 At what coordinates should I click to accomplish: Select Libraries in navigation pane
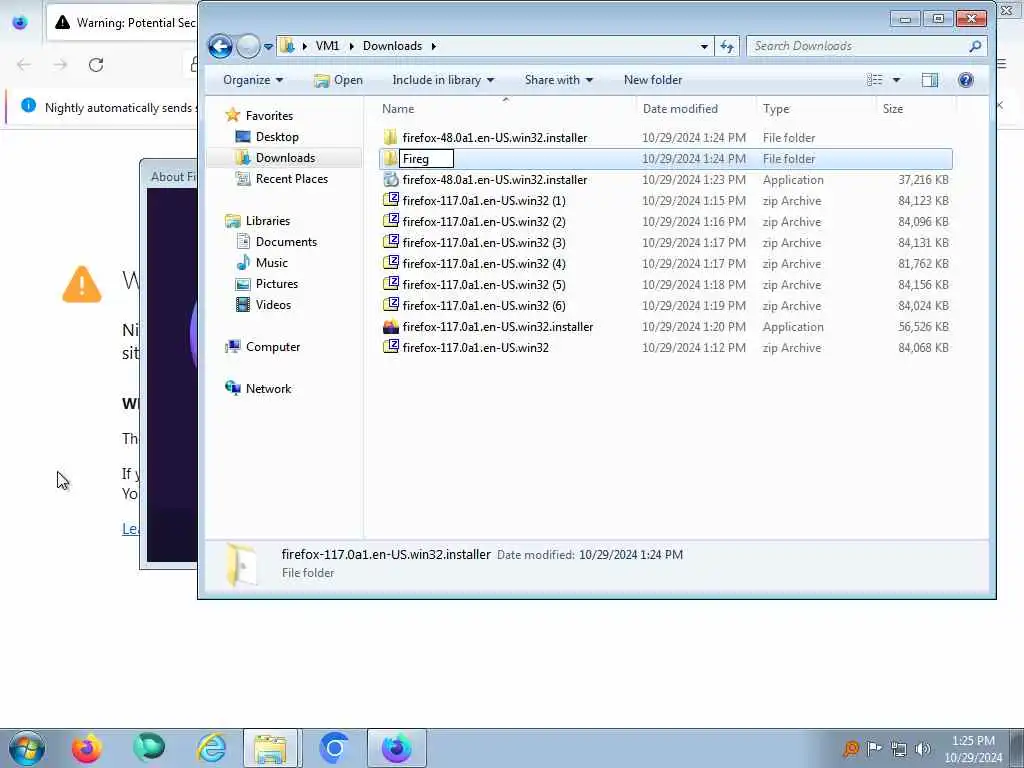(x=268, y=221)
